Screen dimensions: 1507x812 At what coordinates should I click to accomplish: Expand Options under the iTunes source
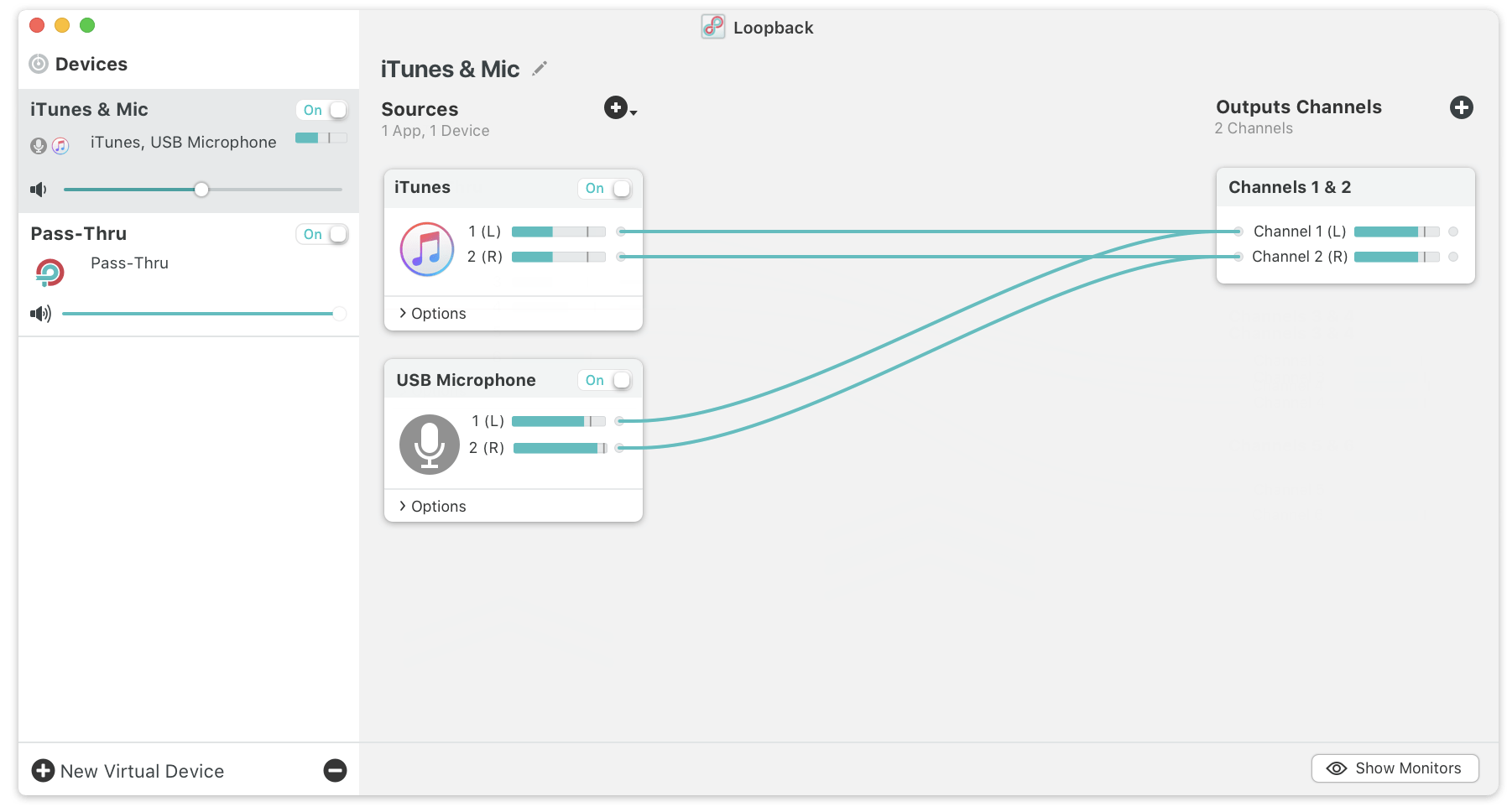click(x=432, y=313)
